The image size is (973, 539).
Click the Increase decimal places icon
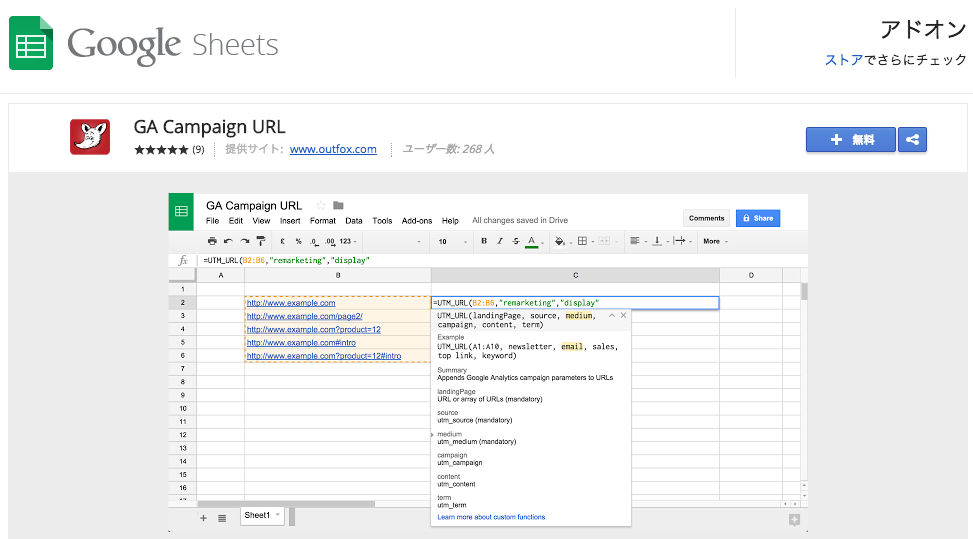pos(330,241)
